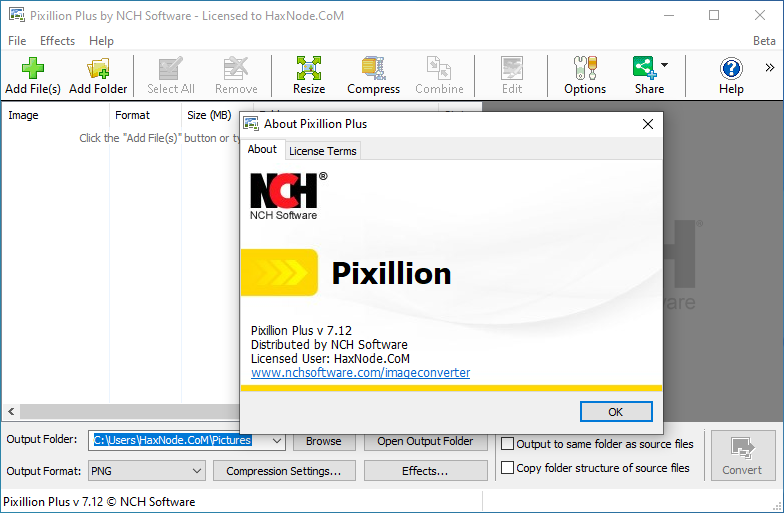Click the Image column header

click(x=55, y=115)
